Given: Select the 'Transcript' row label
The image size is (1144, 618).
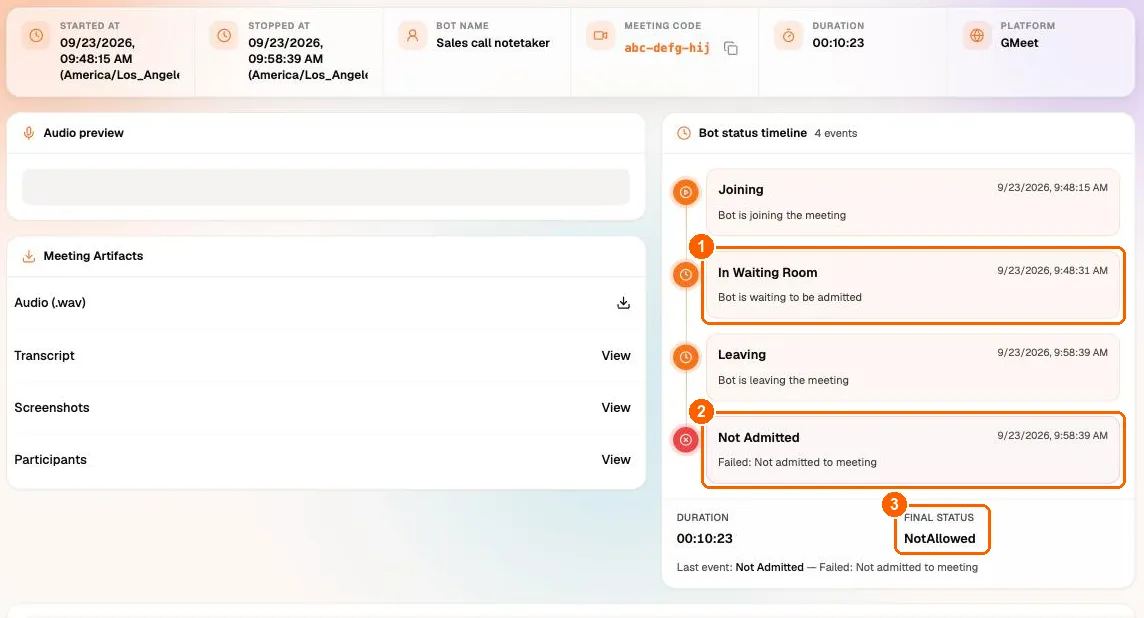Looking at the screenshot, I should (x=45, y=355).
